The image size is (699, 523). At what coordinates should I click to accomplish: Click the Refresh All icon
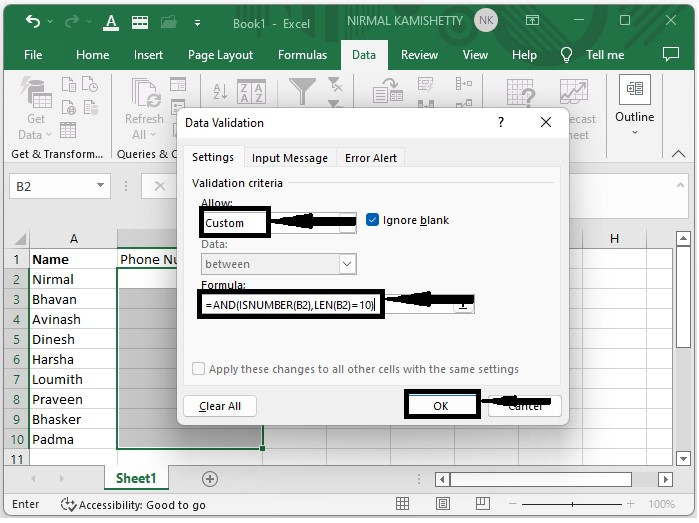[144, 95]
